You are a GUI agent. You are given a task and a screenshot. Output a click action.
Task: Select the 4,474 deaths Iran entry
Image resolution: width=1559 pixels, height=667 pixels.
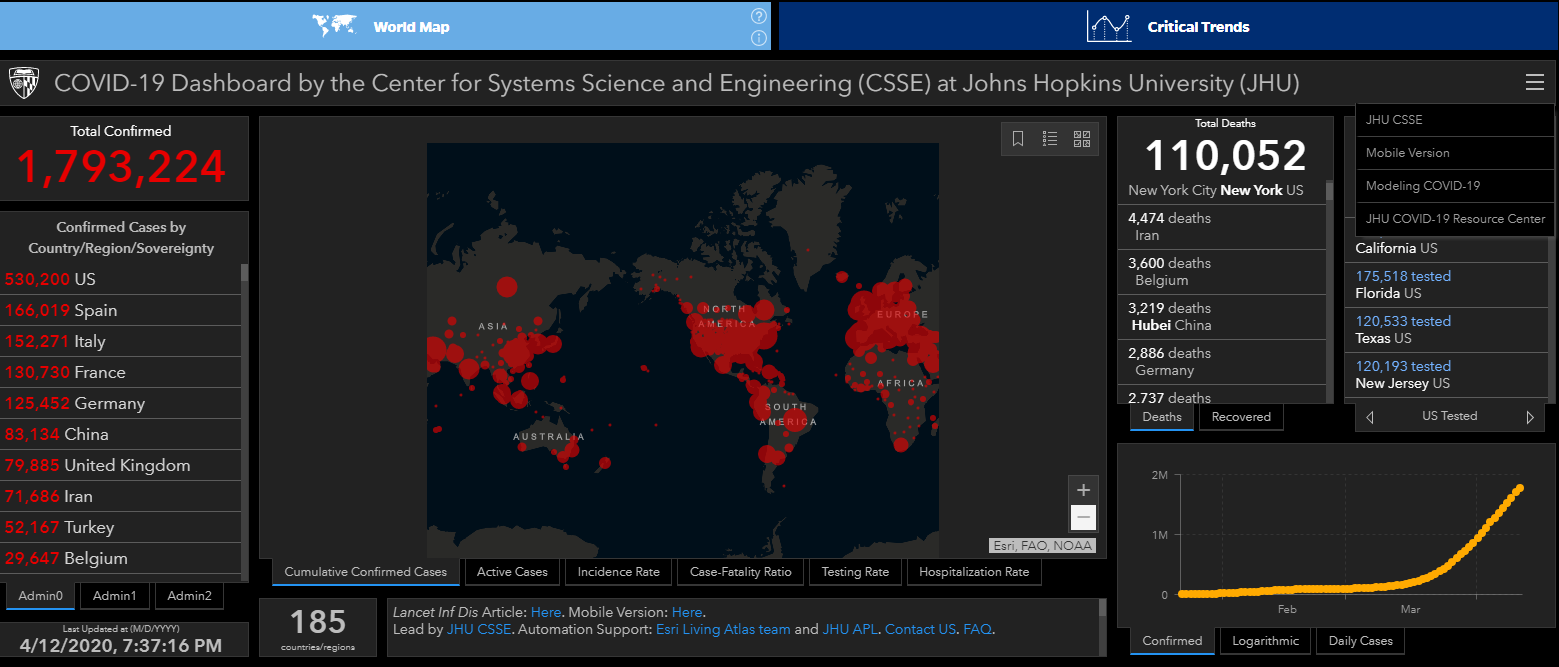(1221, 227)
